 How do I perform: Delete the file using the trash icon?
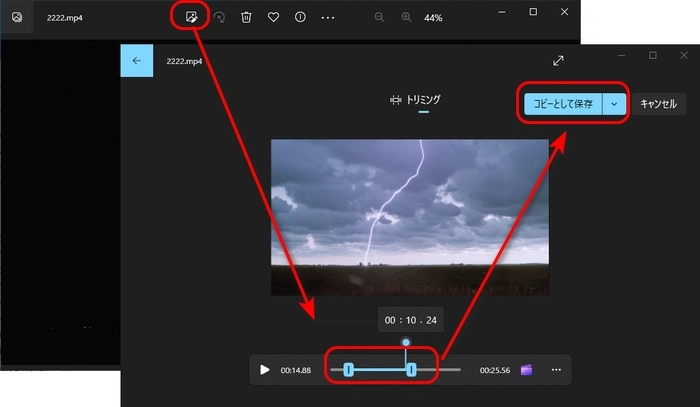click(x=246, y=18)
